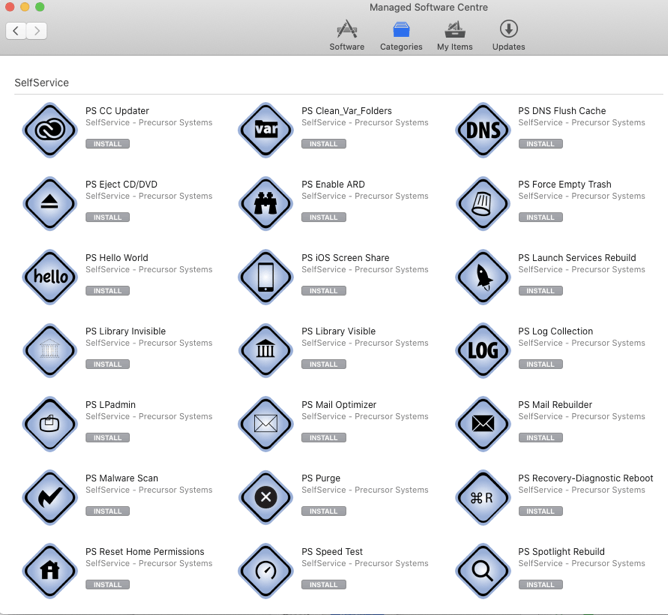This screenshot has width=668, height=615.
Task: Open the Categories toolbar tab
Action: [x=401, y=35]
